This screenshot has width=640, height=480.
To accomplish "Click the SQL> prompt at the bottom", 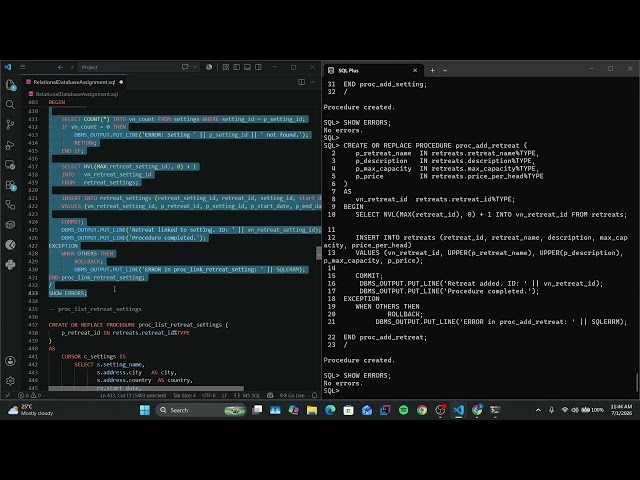I will point(331,391).
